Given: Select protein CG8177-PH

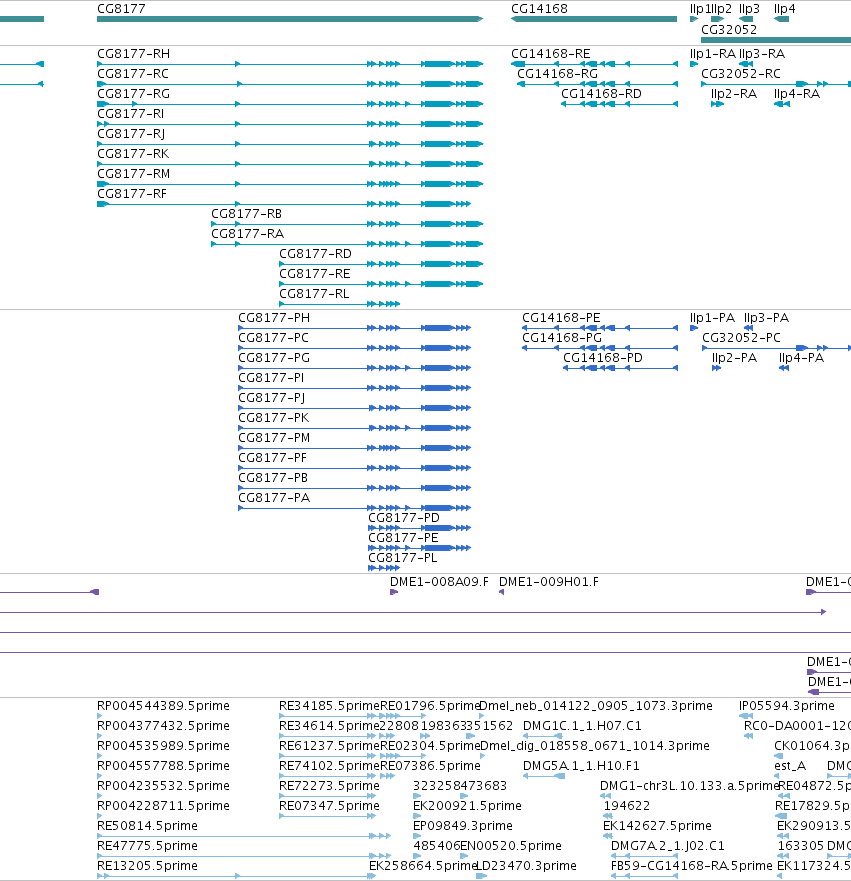Looking at the screenshot, I should click(274, 318).
